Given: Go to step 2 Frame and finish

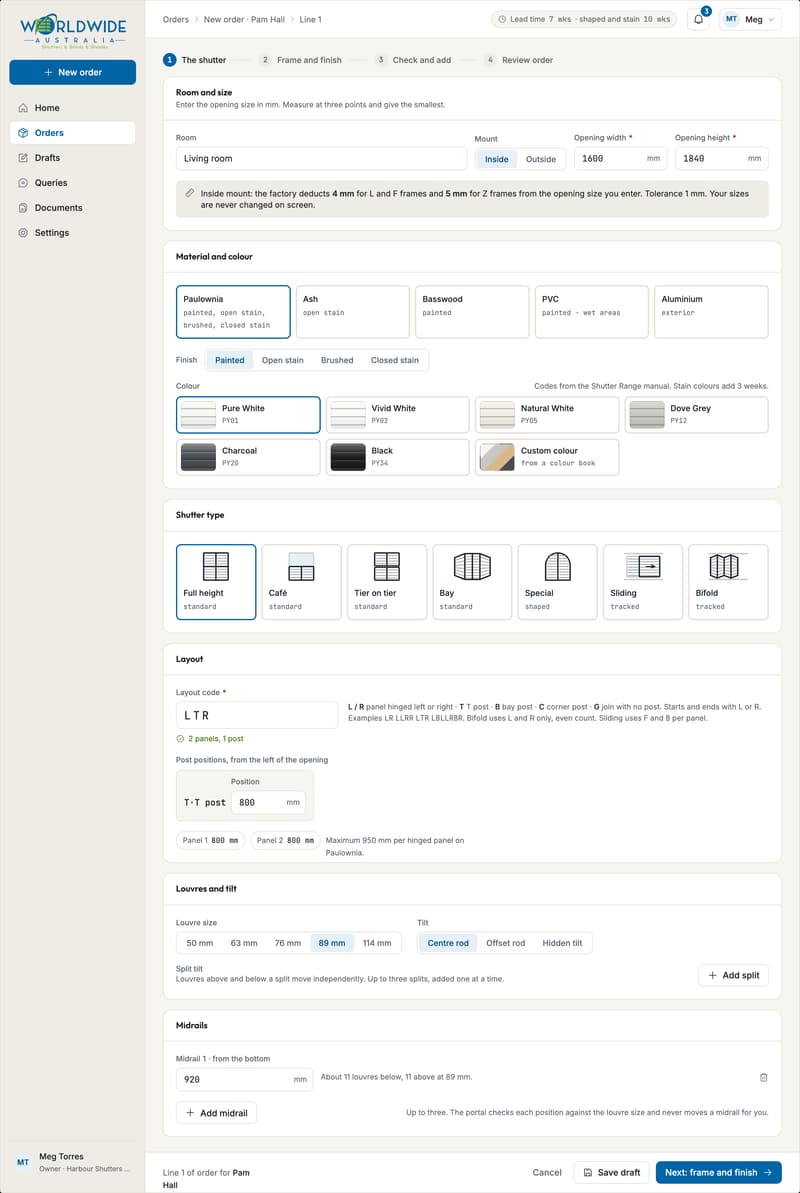Looking at the screenshot, I should tap(300, 60).
